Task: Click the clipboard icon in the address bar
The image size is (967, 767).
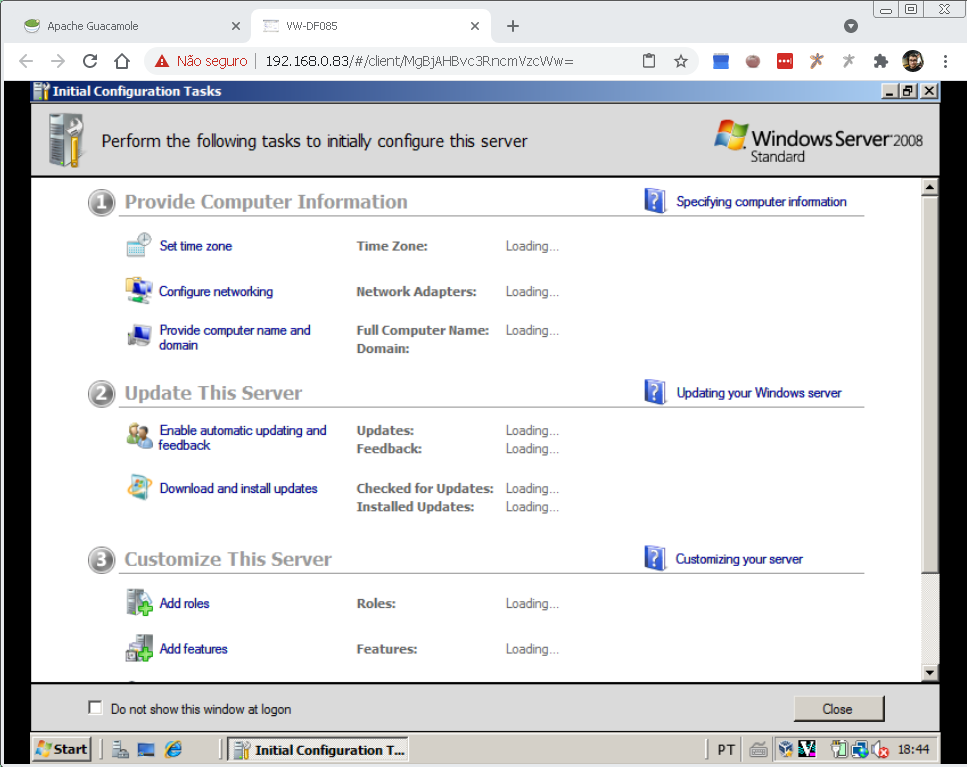Action: tap(649, 61)
